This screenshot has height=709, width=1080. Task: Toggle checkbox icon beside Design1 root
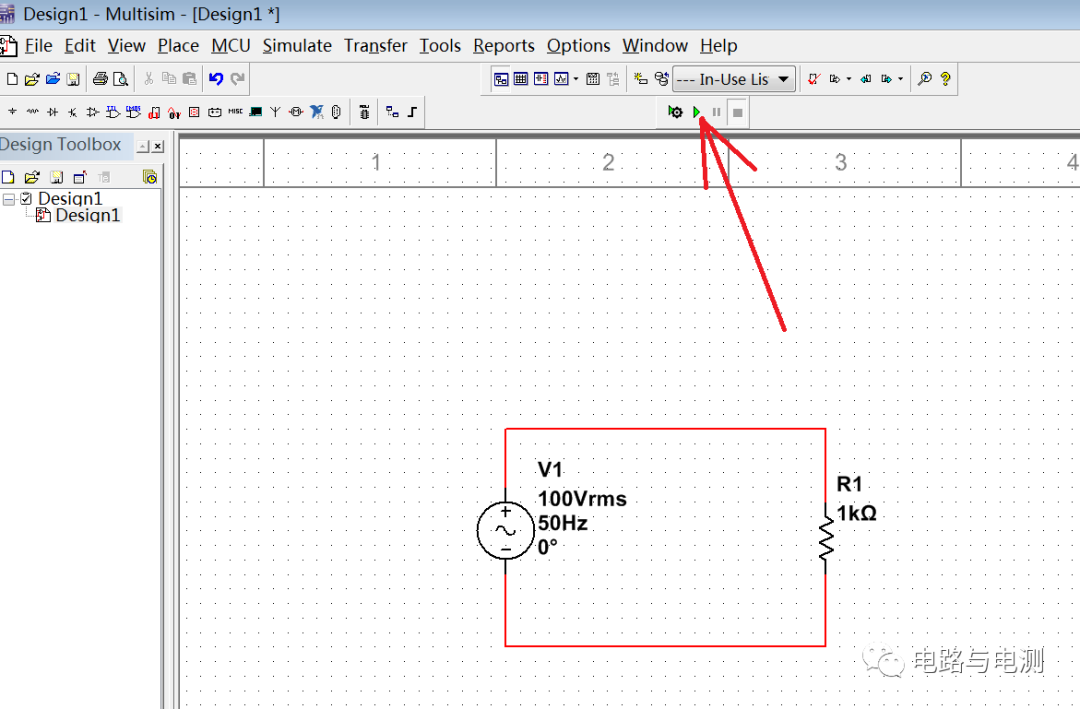point(26,198)
